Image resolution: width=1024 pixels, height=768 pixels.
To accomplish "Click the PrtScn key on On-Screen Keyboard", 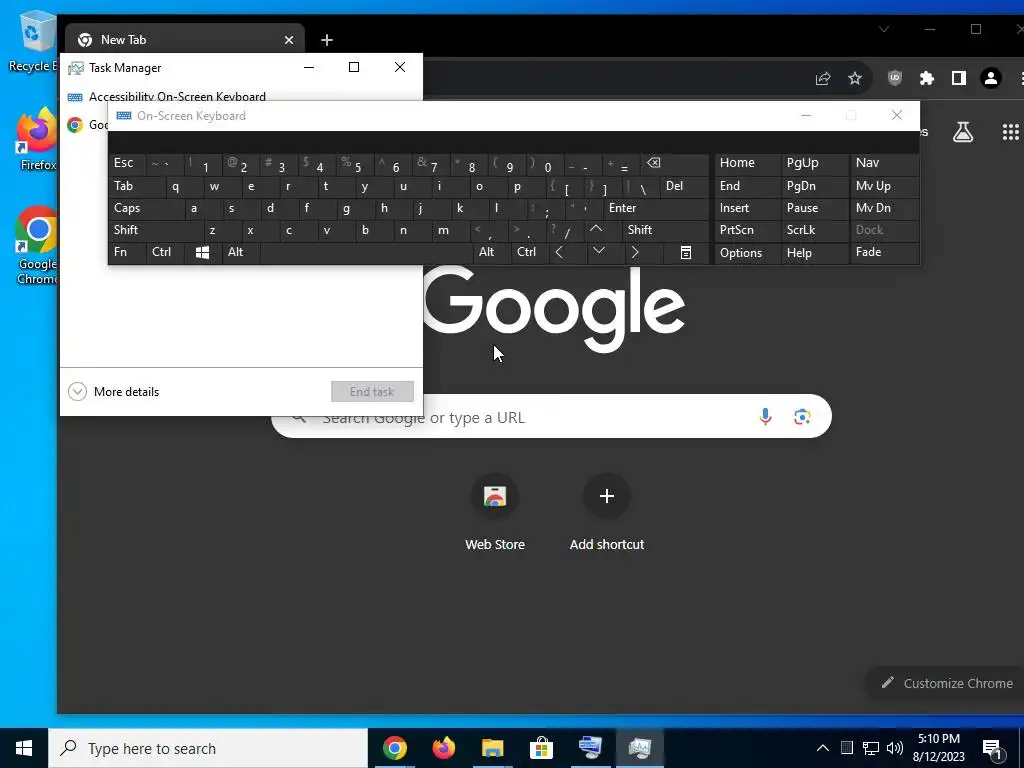I will click(748, 230).
